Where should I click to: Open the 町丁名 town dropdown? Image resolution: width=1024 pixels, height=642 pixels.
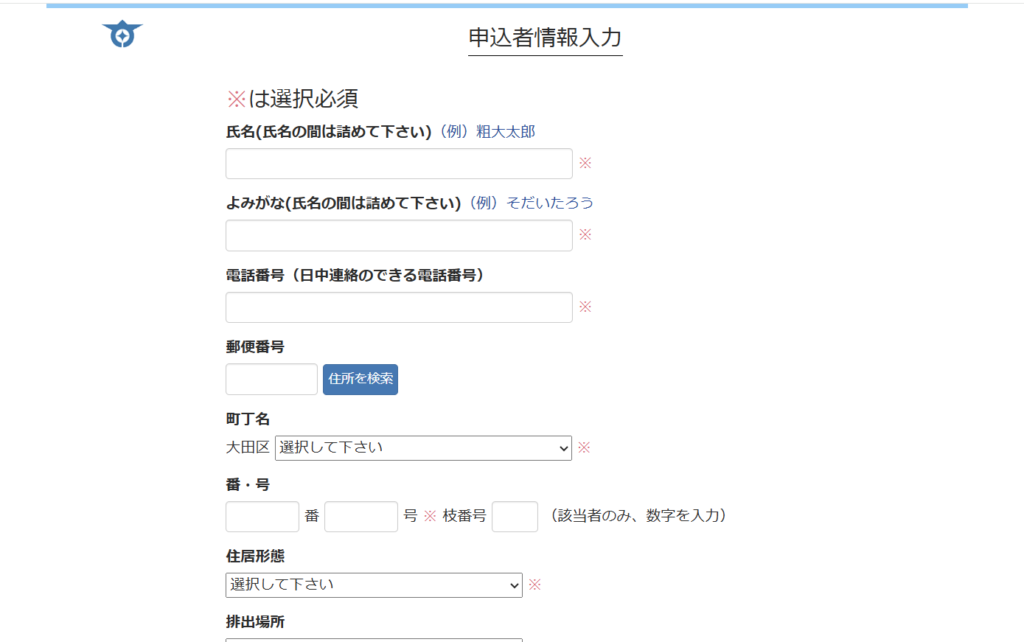423,448
